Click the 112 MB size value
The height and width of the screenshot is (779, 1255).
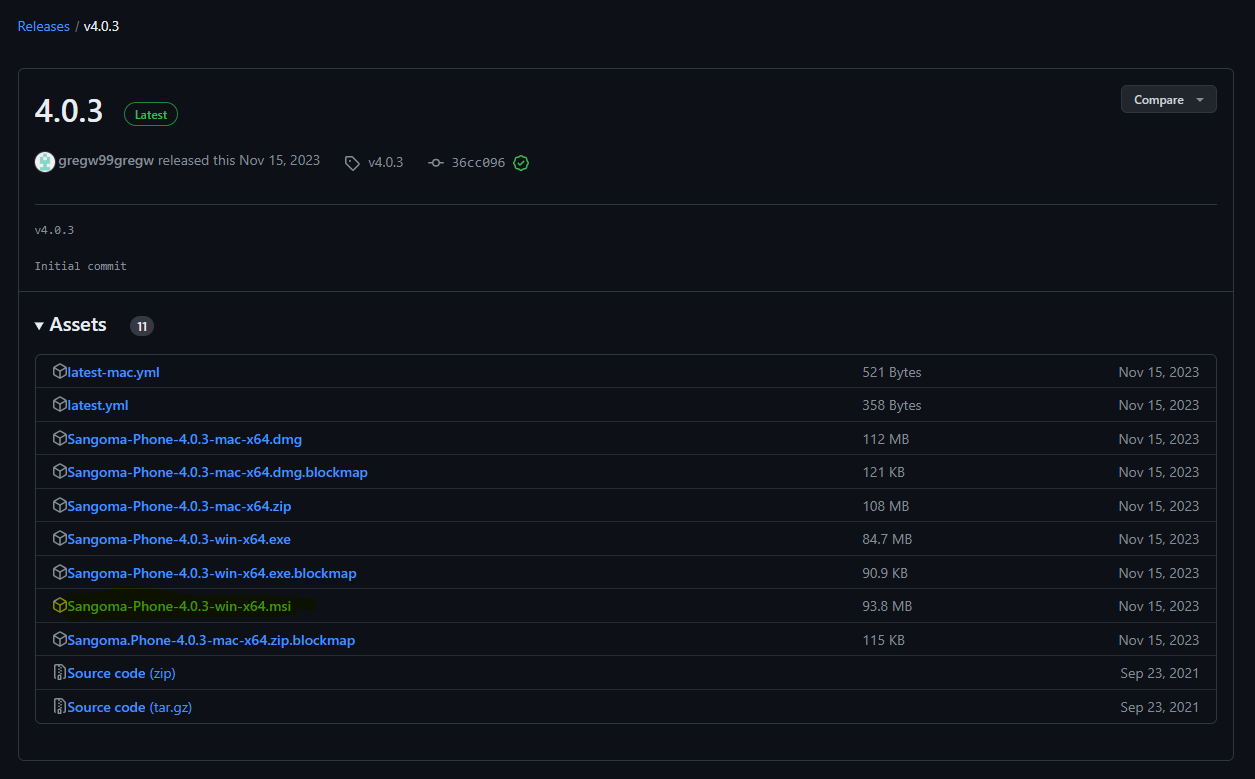click(886, 439)
